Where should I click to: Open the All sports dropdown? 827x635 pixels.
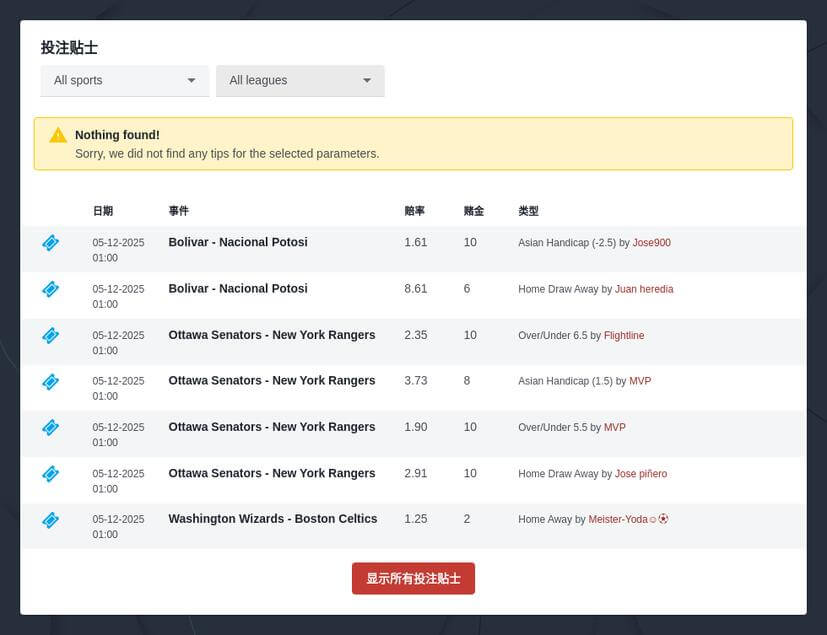click(124, 80)
